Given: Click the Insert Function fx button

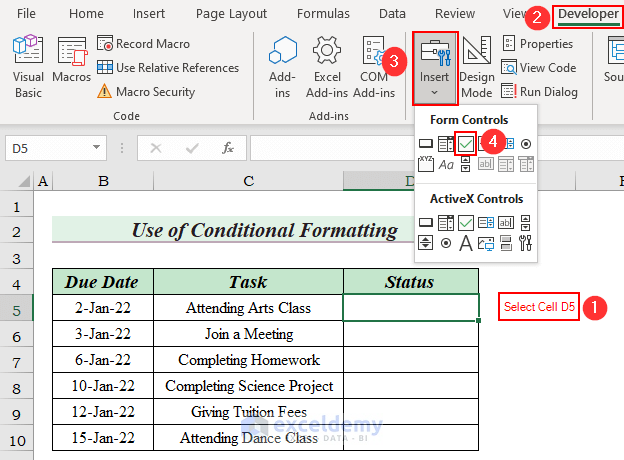Looking at the screenshot, I should coord(228,148).
